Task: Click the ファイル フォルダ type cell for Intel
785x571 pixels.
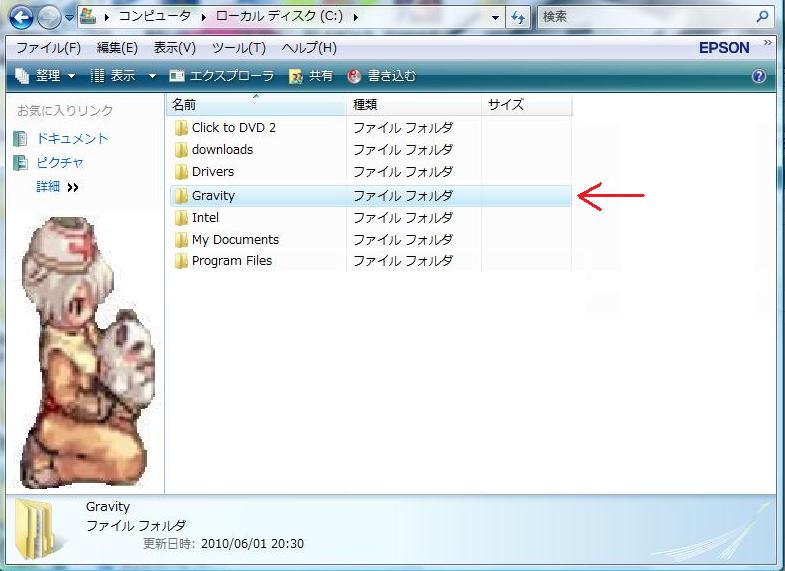Action: [403, 218]
